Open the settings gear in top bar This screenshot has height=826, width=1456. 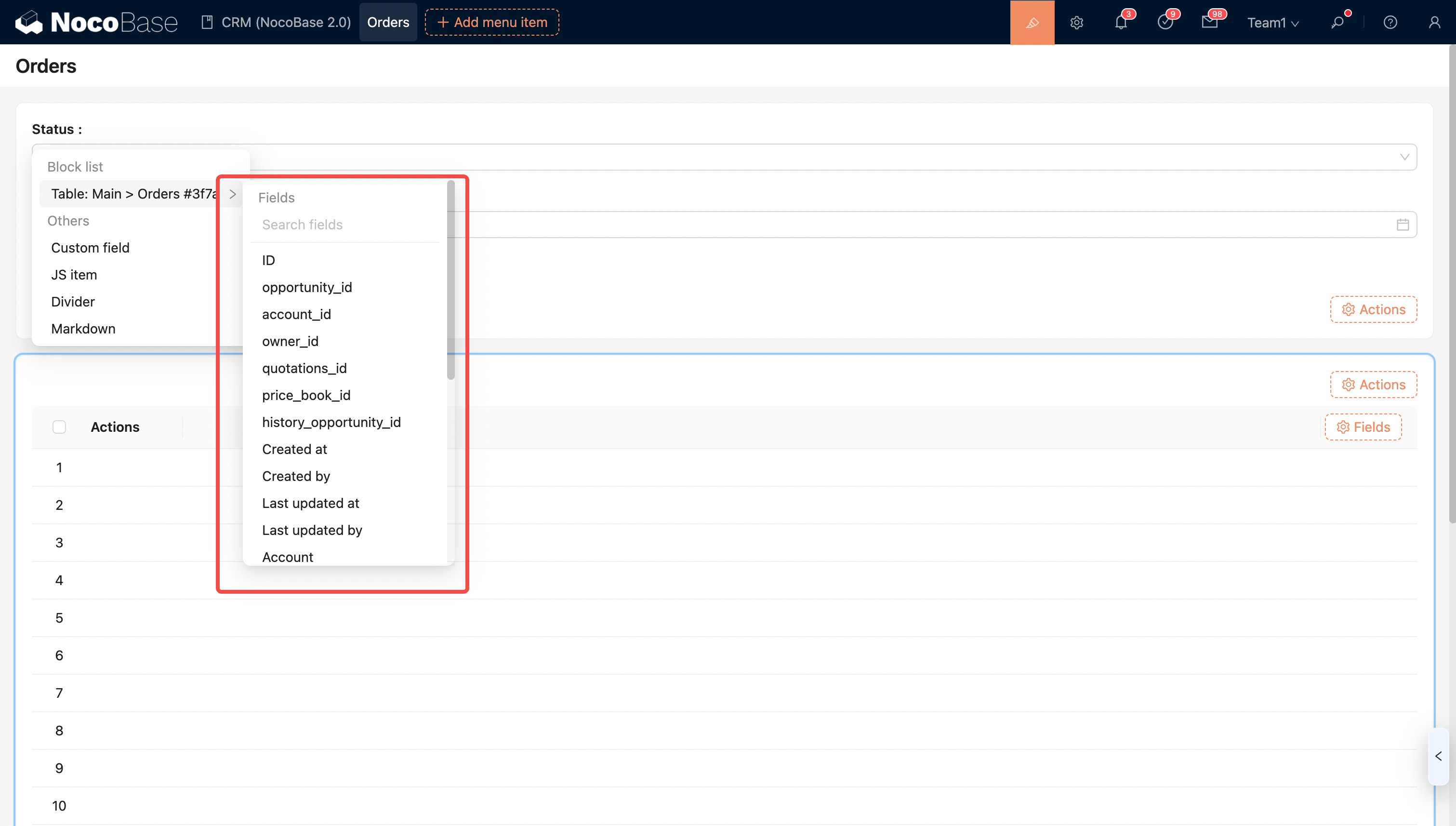(1076, 22)
